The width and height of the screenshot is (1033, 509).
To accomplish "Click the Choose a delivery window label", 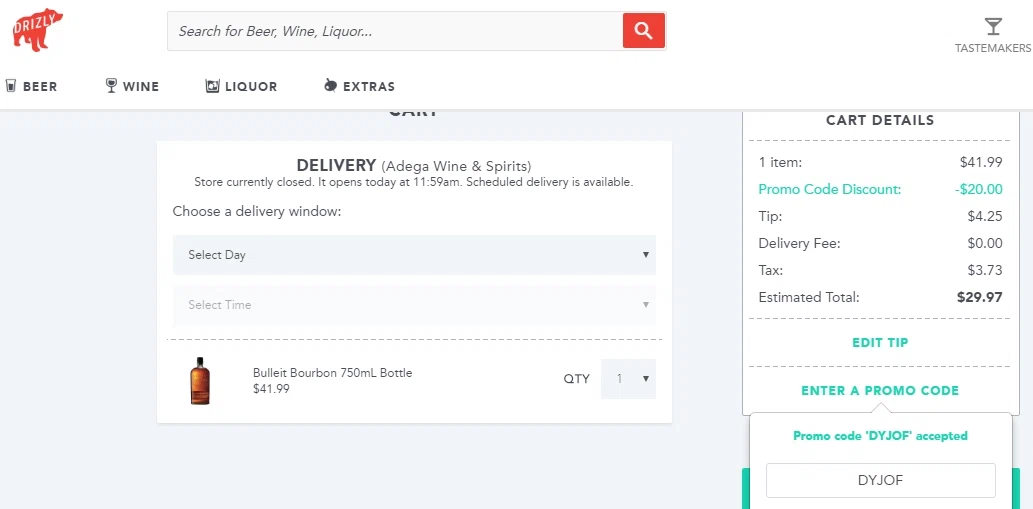I will pos(257,212).
